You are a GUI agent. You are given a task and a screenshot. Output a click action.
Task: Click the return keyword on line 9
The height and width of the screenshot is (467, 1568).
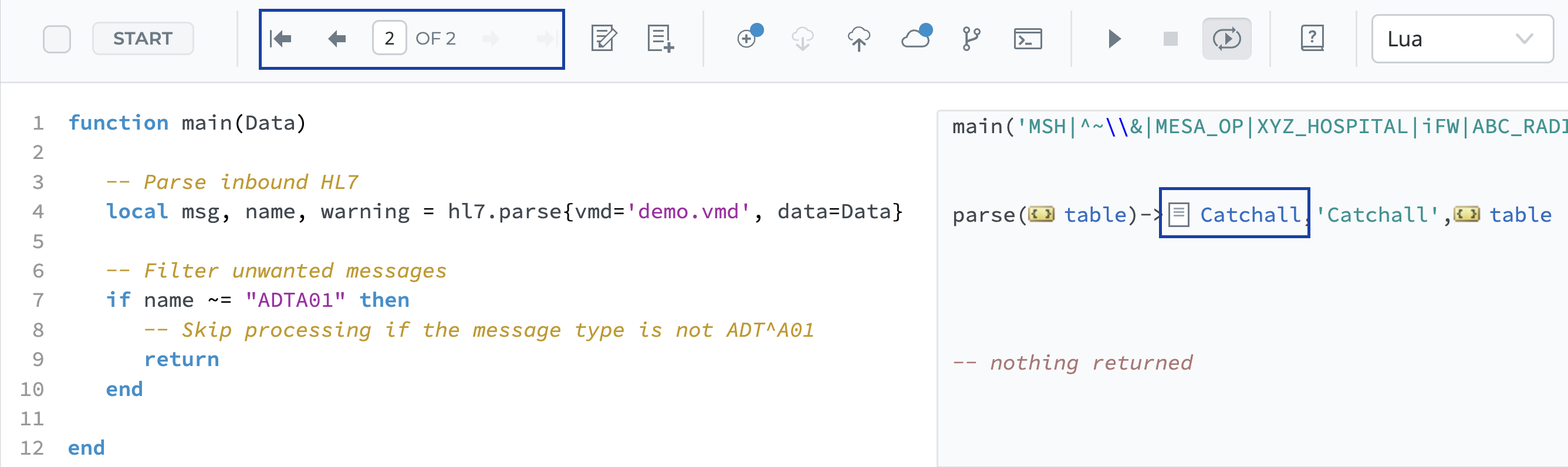click(x=181, y=358)
